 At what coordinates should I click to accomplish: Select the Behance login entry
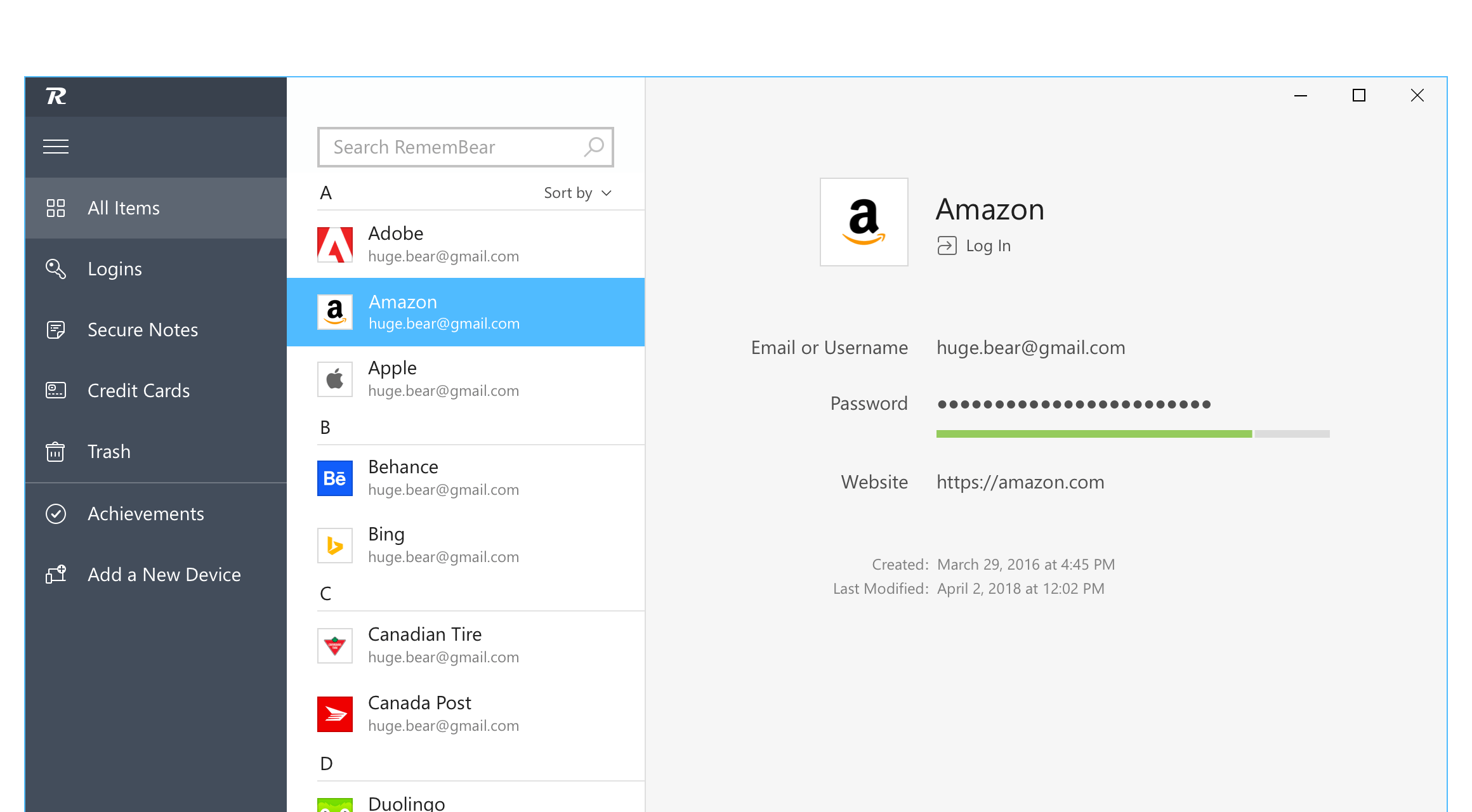[466, 477]
